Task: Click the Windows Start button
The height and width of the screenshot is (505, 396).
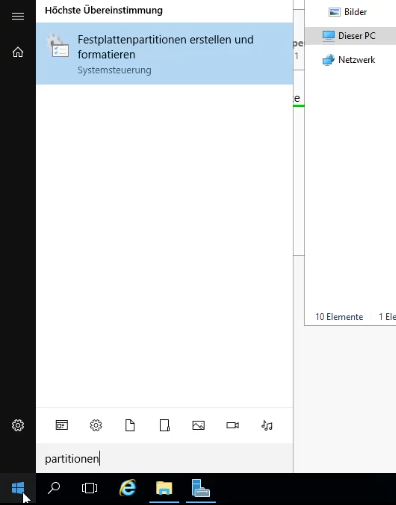Action: click(x=18, y=489)
